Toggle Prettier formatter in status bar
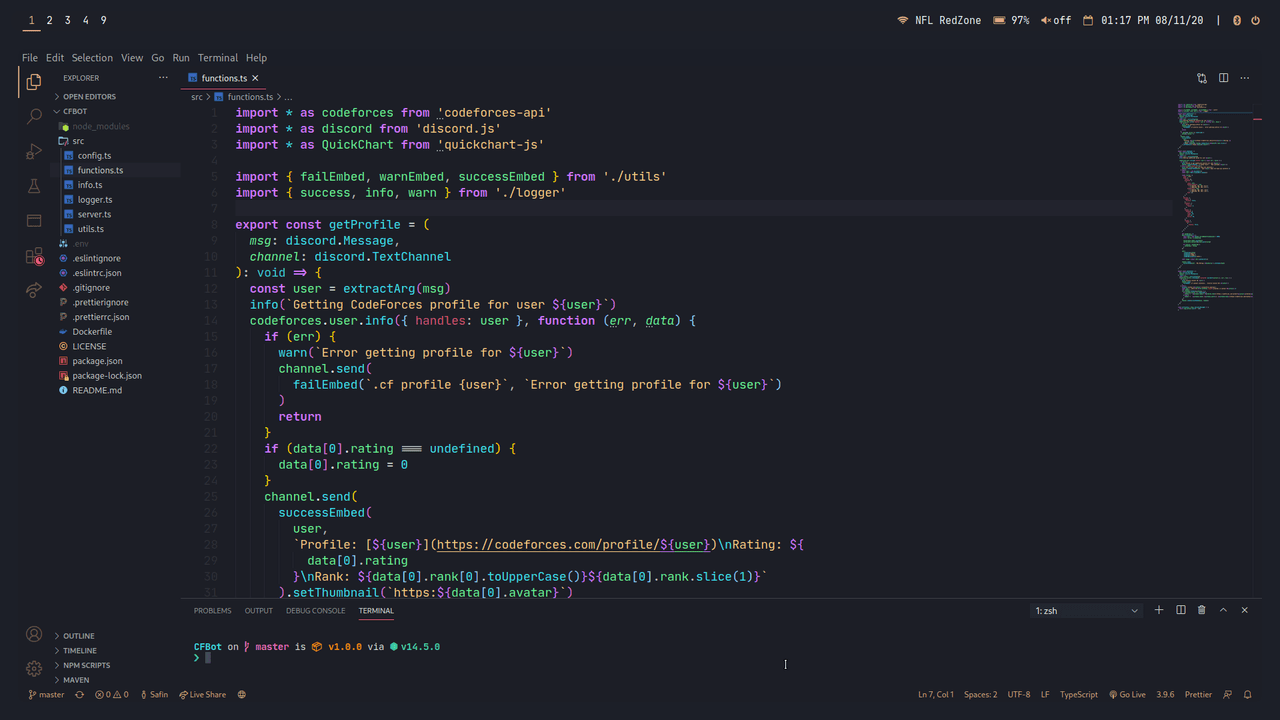This screenshot has width=1280, height=720. pos(1198,694)
